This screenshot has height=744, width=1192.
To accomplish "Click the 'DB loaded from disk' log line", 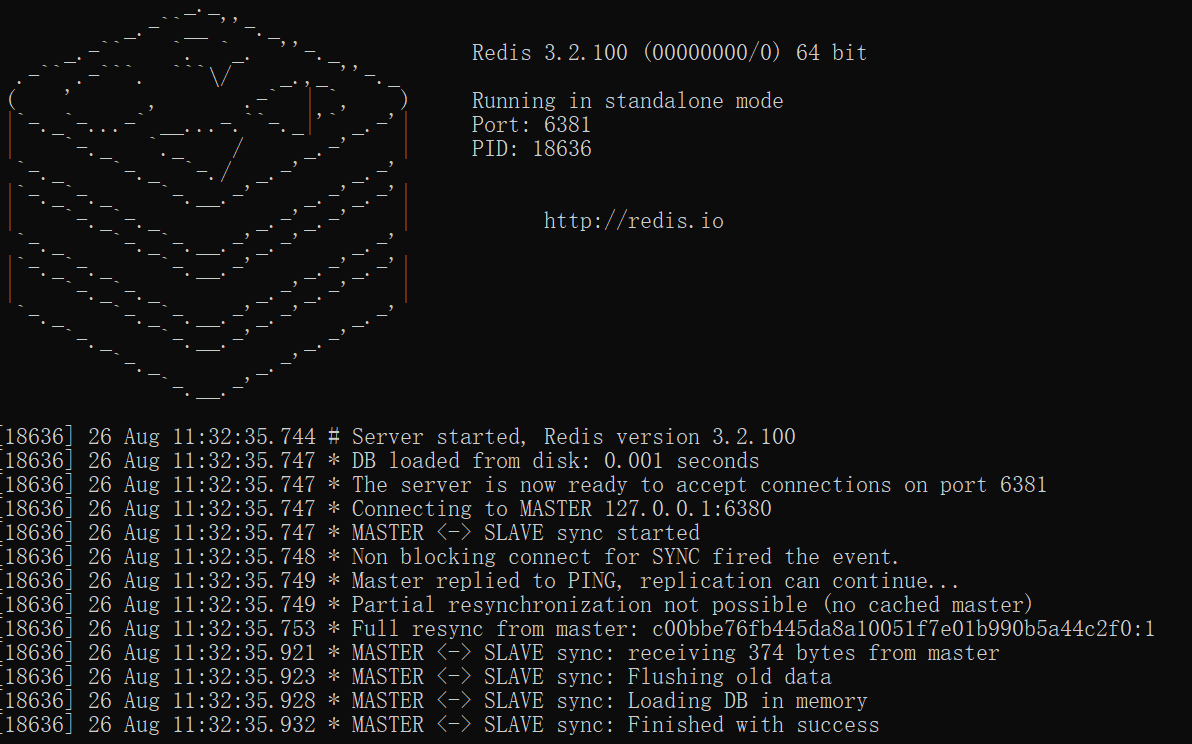I will pos(379,461).
